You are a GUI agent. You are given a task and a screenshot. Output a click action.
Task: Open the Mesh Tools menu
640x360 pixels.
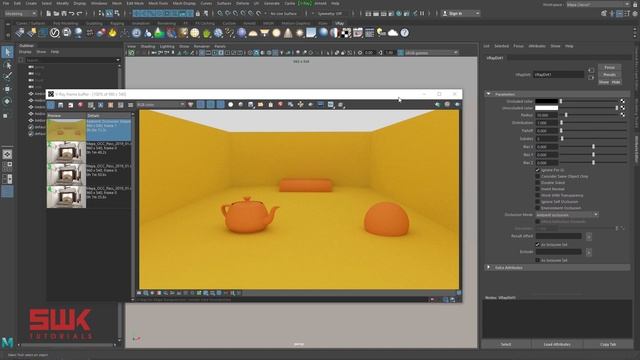tap(158, 3)
